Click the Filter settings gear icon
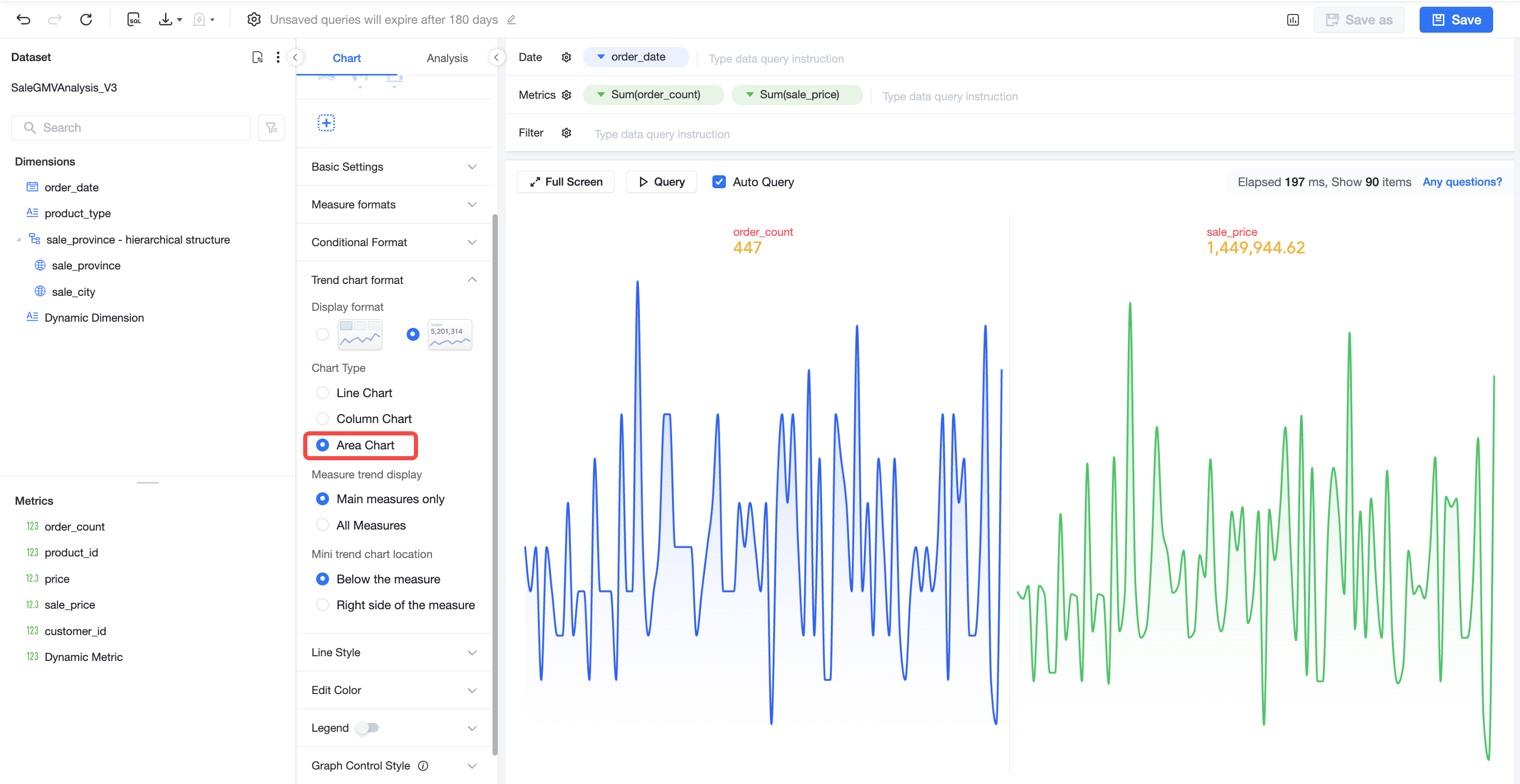 click(x=567, y=133)
